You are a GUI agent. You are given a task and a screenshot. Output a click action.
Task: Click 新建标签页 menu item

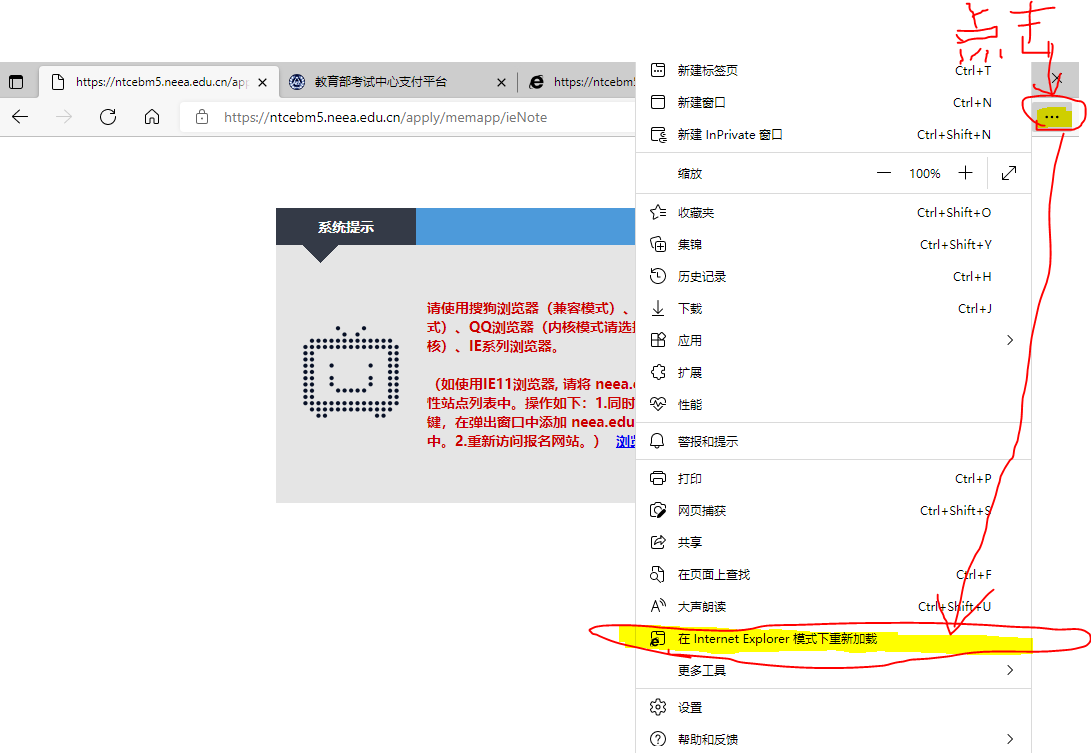click(834, 70)
